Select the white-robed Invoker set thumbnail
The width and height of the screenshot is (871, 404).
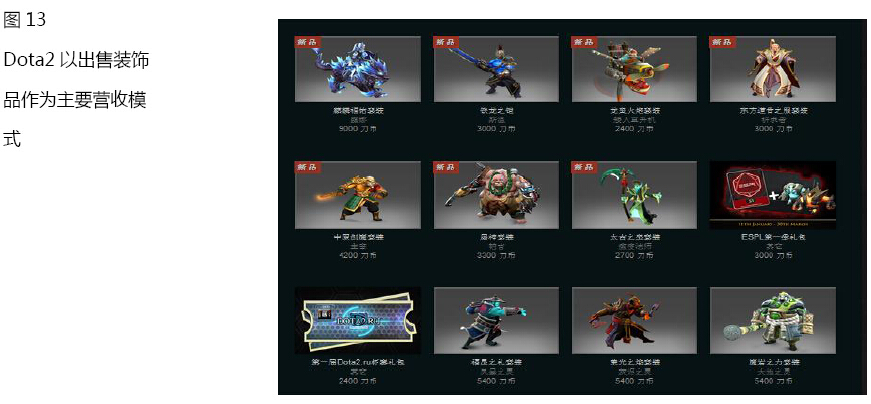773,69
